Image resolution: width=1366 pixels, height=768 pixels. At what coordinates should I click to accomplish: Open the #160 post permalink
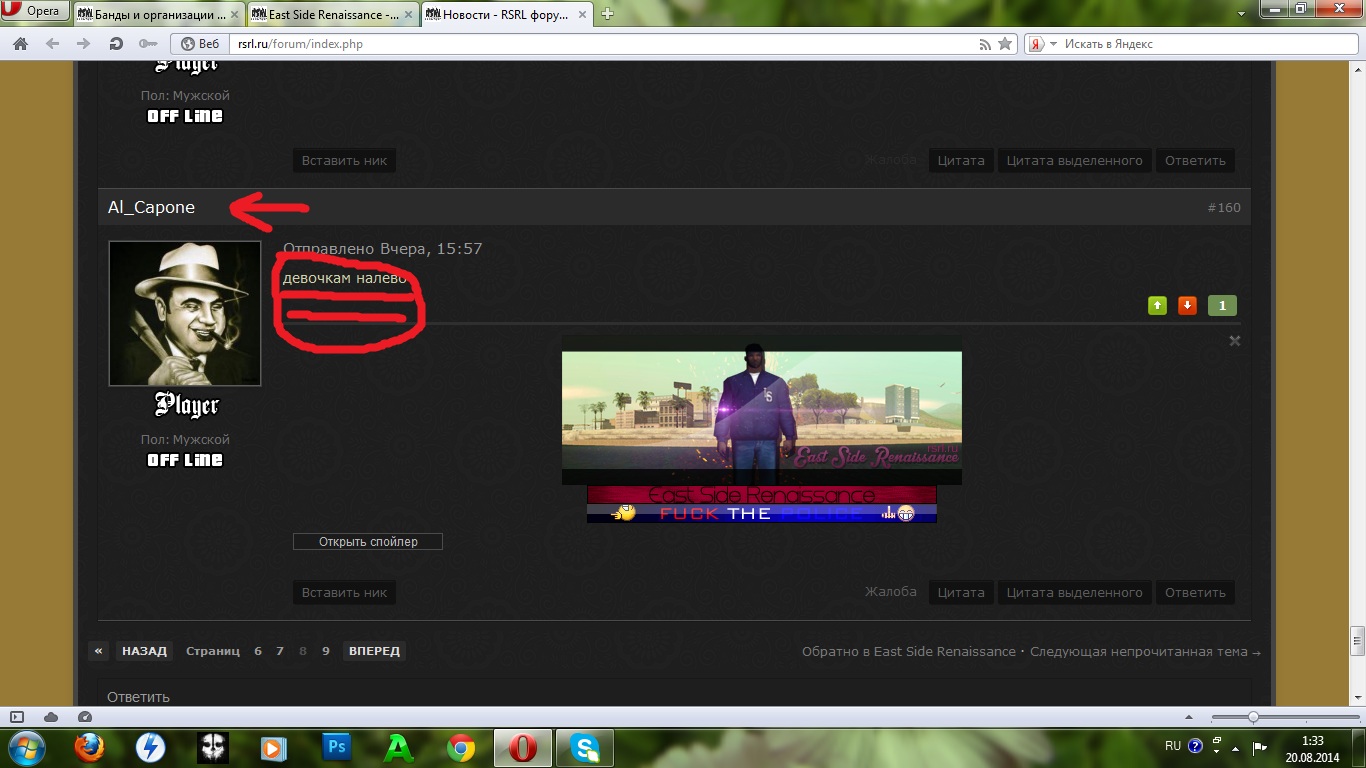tap(1224, 208)
